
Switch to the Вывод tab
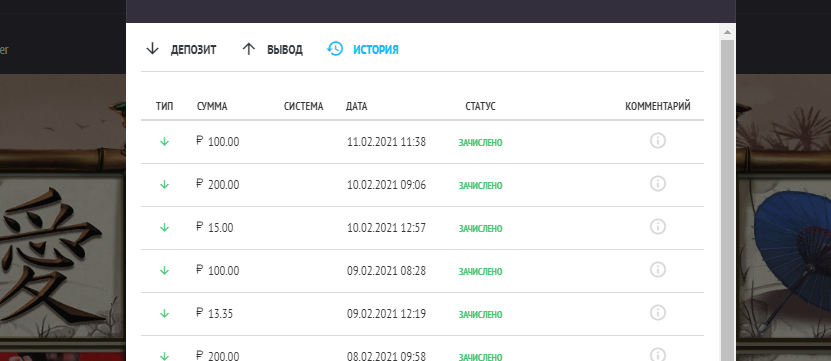272,49
